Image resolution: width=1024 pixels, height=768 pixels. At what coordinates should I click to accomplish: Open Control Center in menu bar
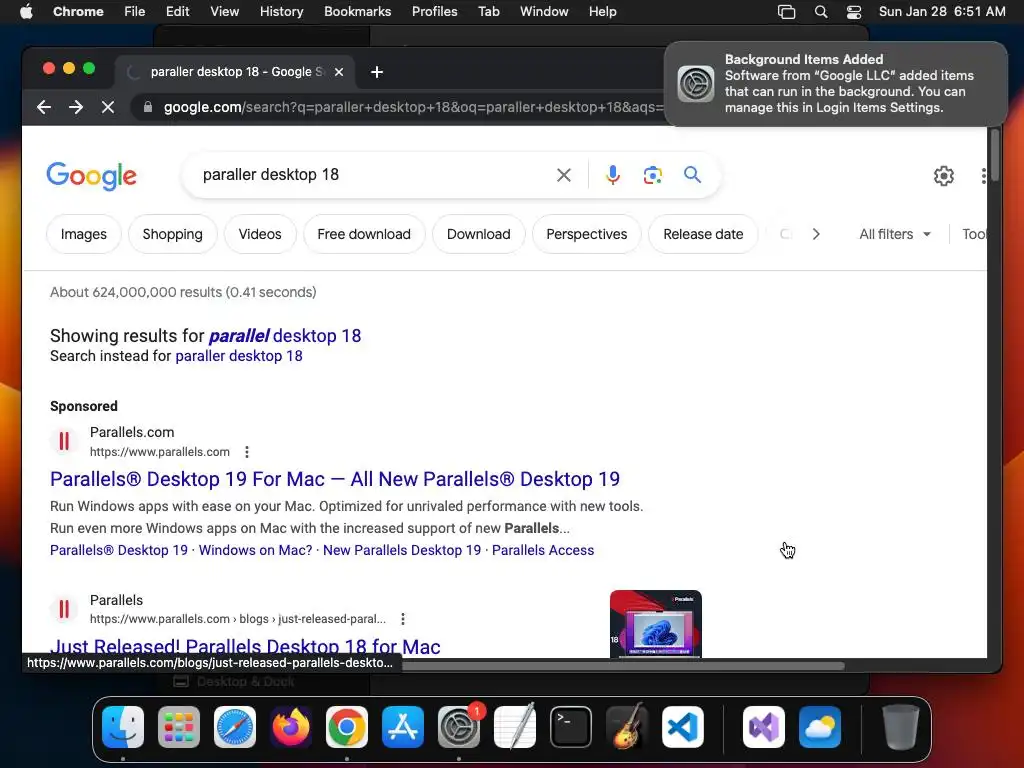854,12
